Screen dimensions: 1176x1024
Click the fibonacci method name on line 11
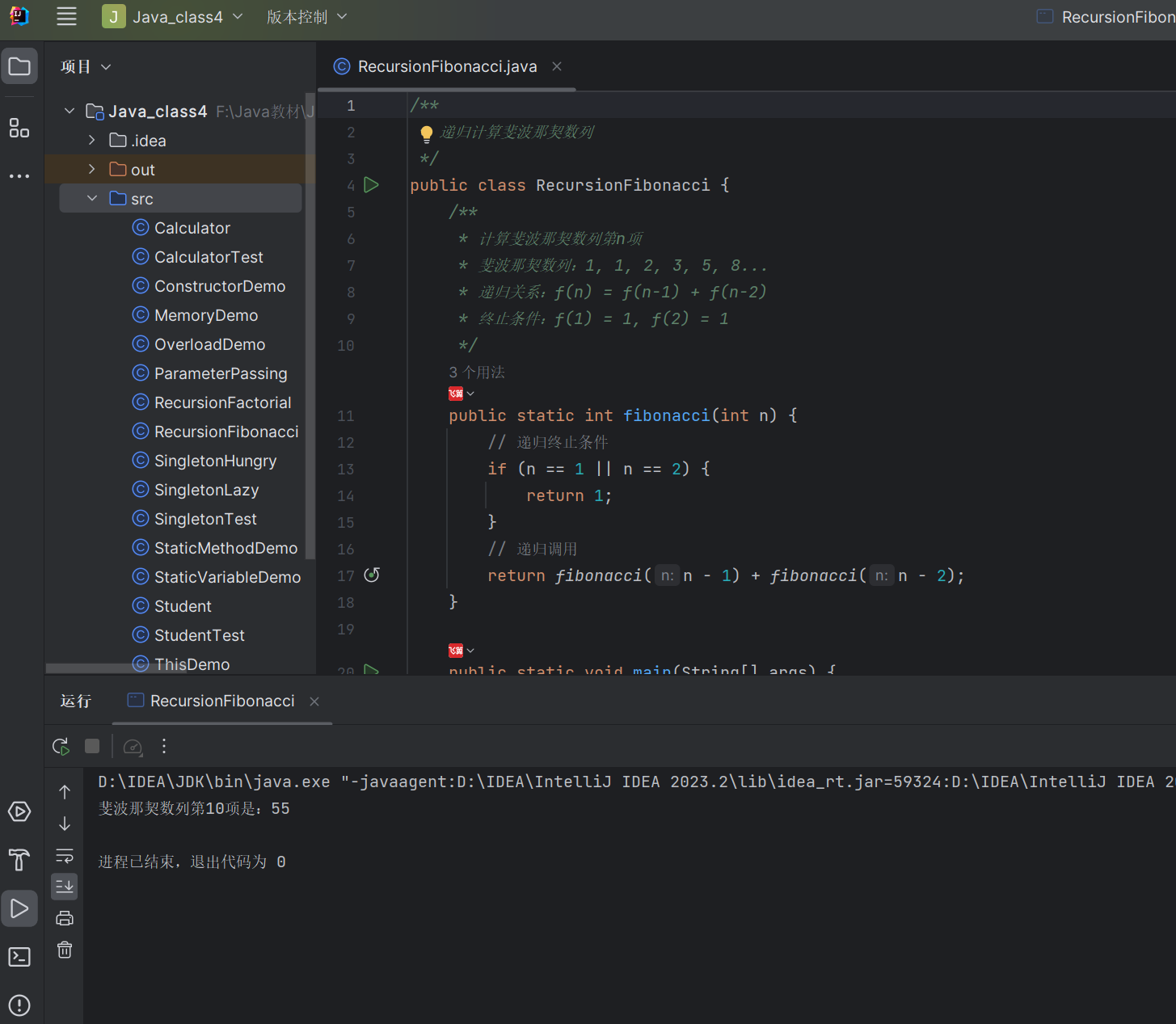point(667,415)
